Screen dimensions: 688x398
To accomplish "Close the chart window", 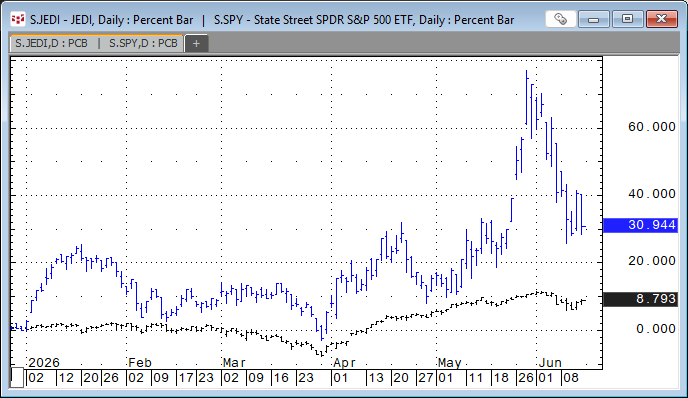I will (x=661, y=19).
